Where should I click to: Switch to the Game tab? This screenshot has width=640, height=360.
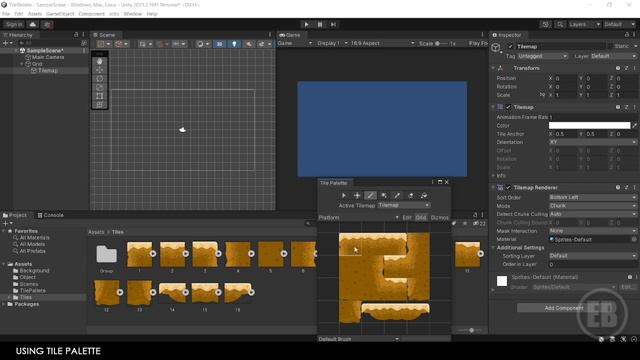pos(289,35)
